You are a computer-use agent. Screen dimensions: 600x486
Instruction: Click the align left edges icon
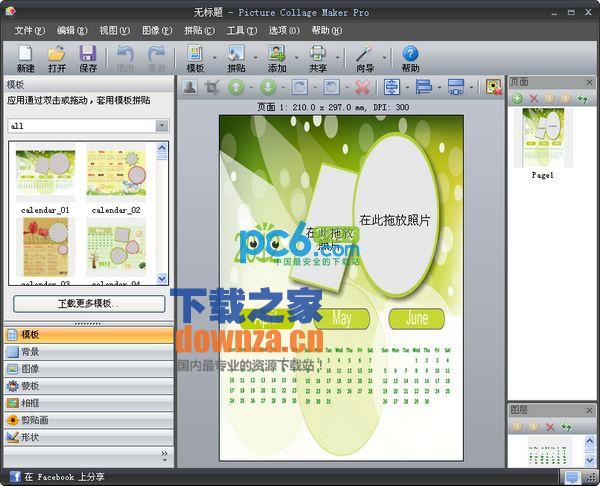(x=424, y=87)
